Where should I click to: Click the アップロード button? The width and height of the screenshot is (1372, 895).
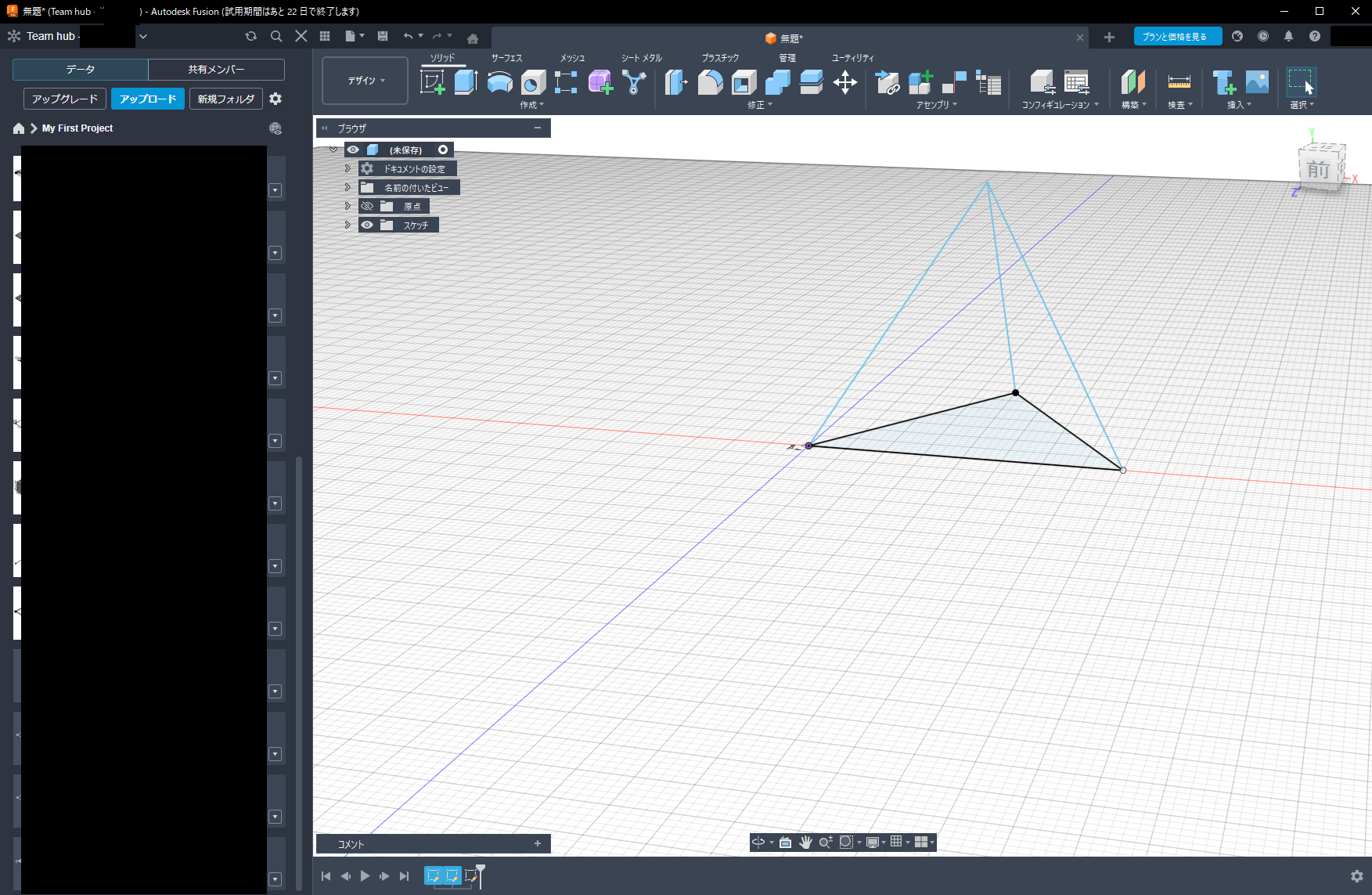pyautogui.click(x=148, y=99)
